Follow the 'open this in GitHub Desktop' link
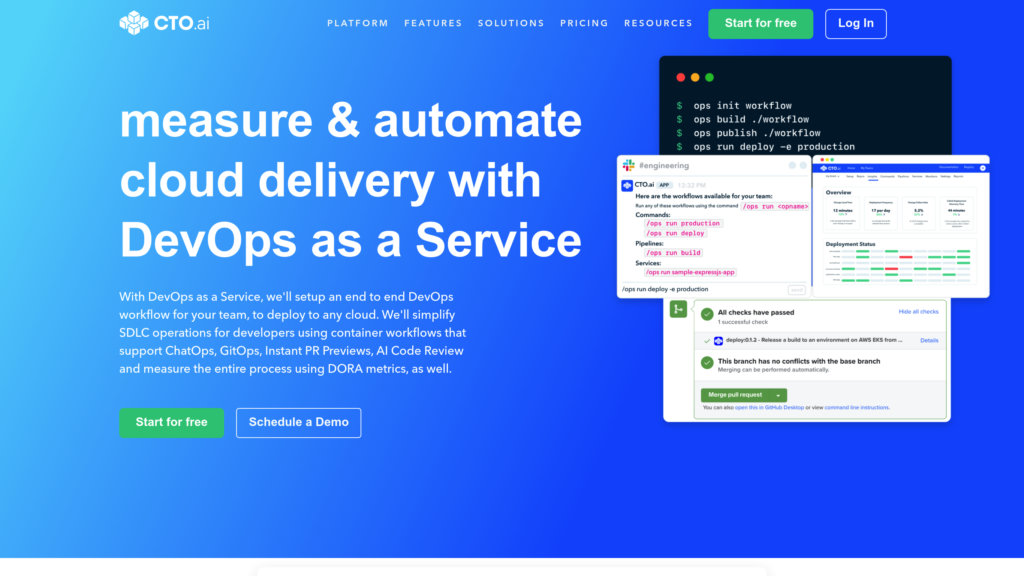Image resolution: width=1024 pixels, height=576 pixels. click(770, 407)
